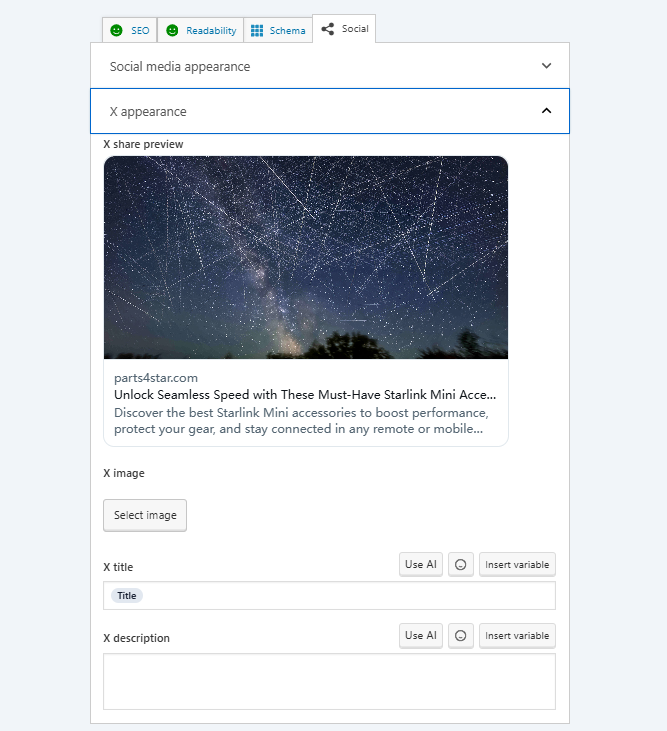Expand the Social media appearance section
This screenshot has width=667, height=731.
[329, 66]
